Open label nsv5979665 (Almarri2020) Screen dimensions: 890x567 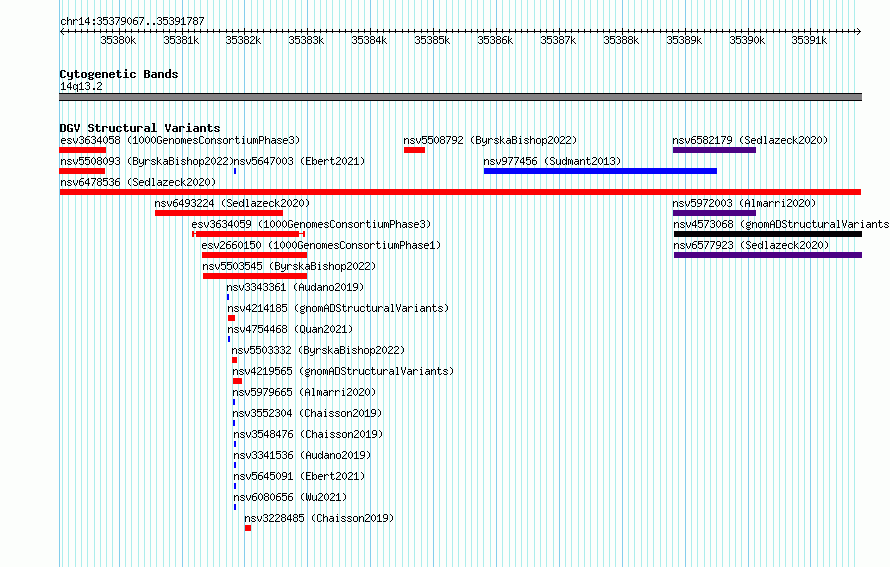click(304, 392)
